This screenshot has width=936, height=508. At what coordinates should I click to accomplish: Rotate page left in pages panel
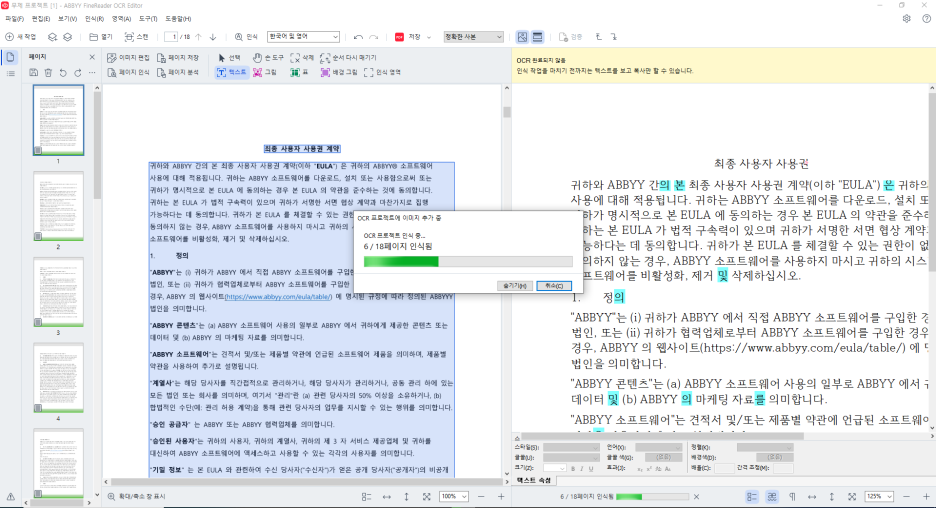click(63, 73)
